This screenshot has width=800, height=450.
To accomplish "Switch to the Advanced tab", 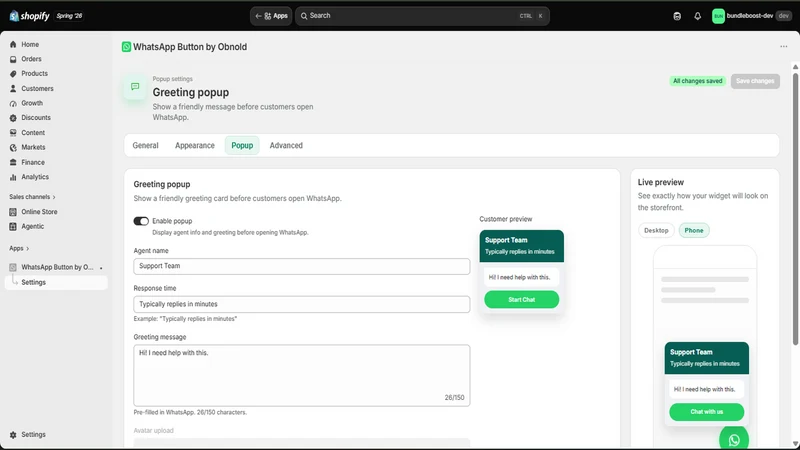I will coord(286,145).
